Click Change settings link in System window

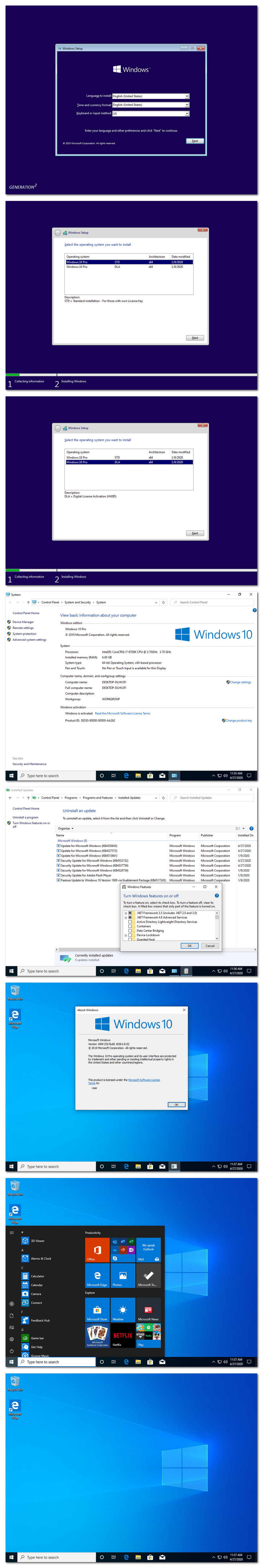click(240, 682)
